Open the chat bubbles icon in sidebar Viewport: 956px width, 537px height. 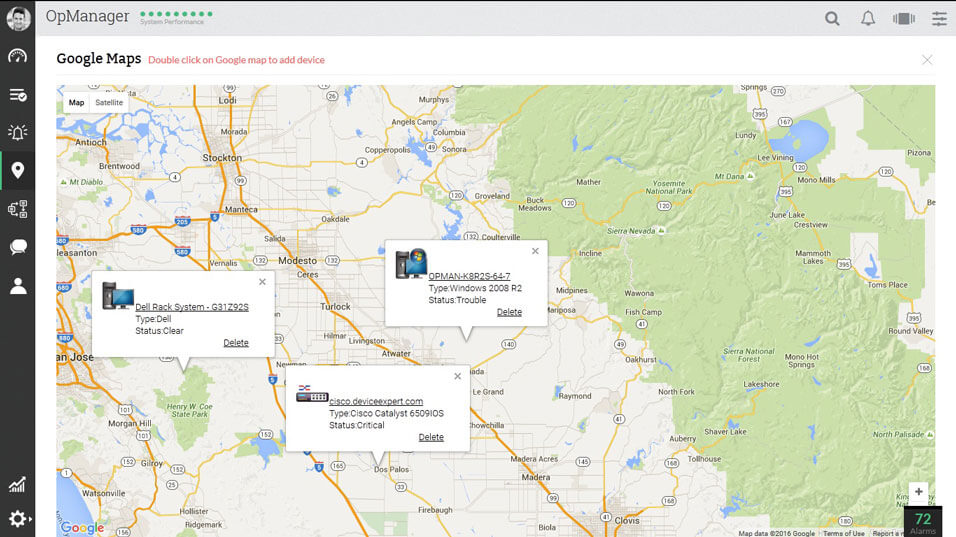17,247
